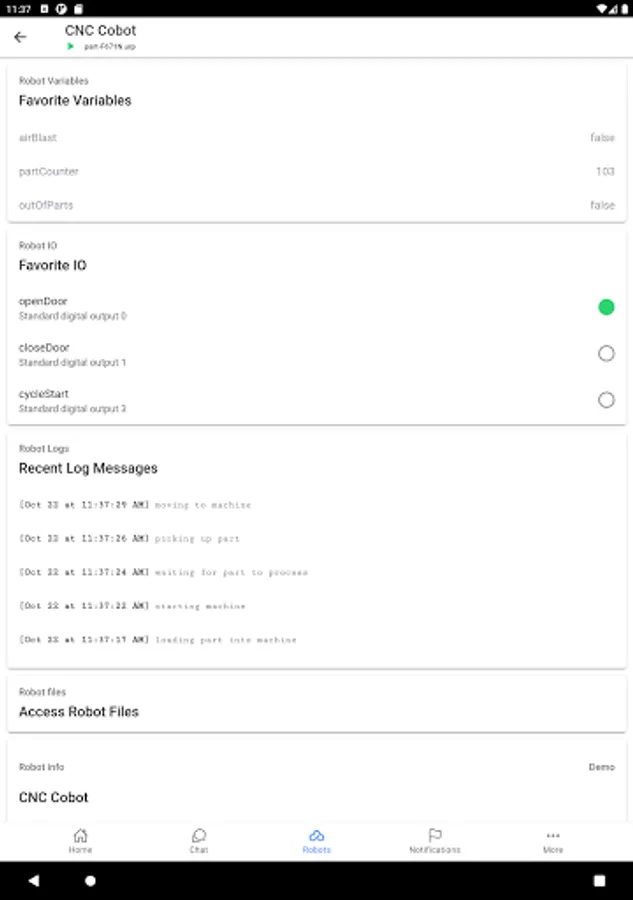The width and height of the screenshot is (633, 900).
Task: Toggle the openDoor digital output off
Action: [x=606, y=307]
